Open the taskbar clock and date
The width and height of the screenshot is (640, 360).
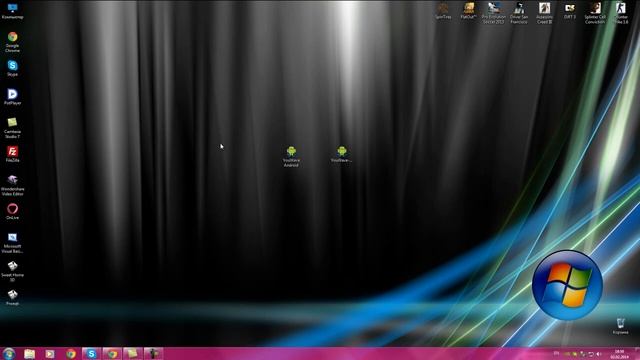click(x=620, y=354)
